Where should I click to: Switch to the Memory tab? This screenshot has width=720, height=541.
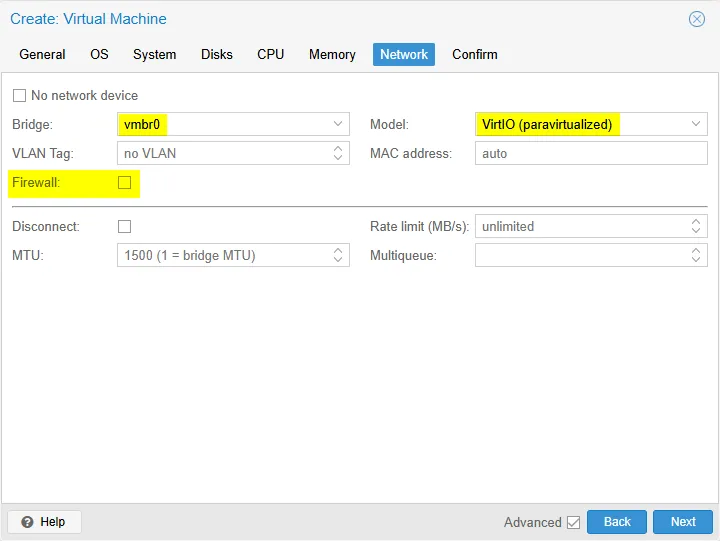click(x=332, y=55)
